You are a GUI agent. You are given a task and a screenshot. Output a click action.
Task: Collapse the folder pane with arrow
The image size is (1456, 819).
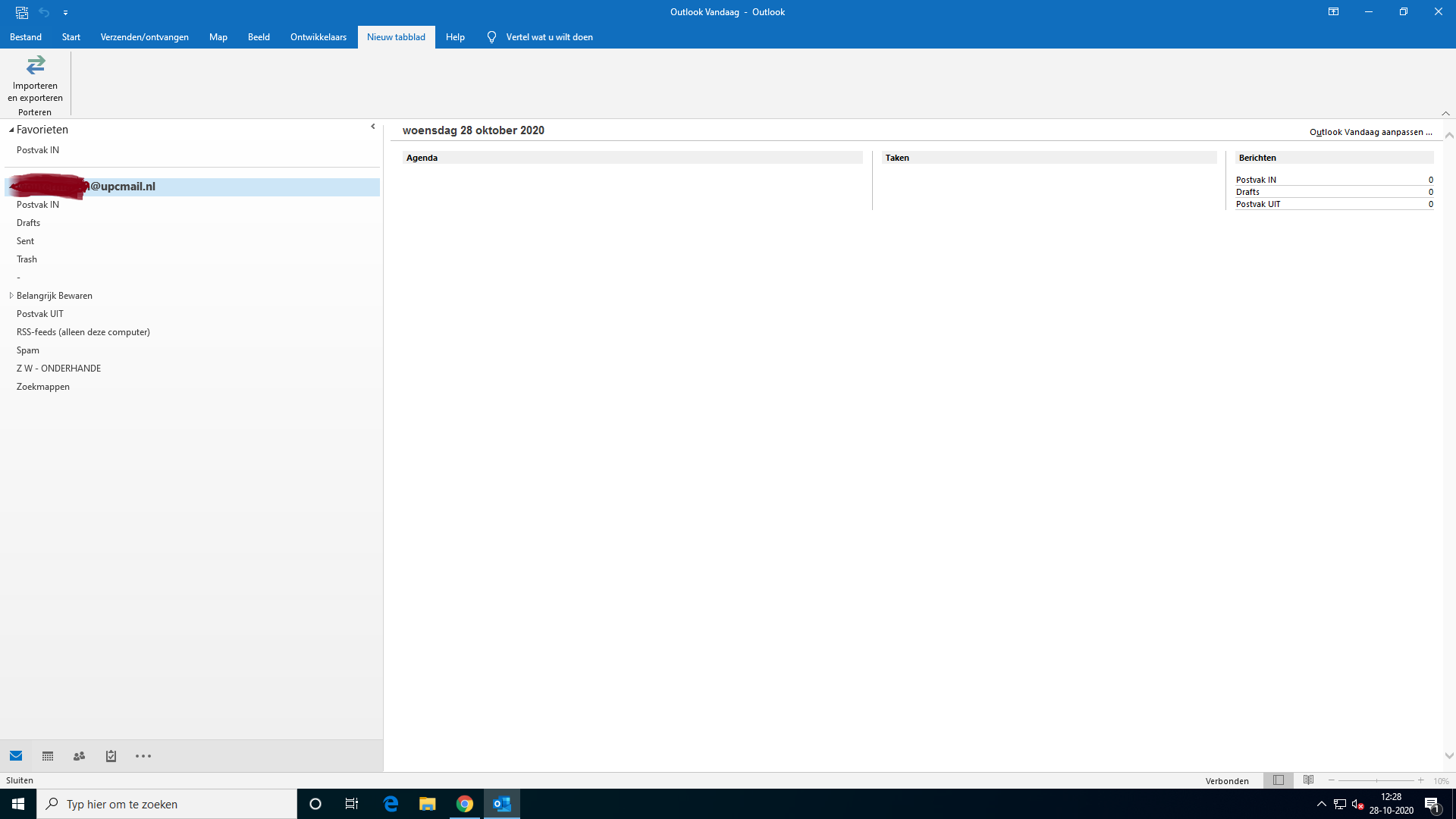click(373, 127)
